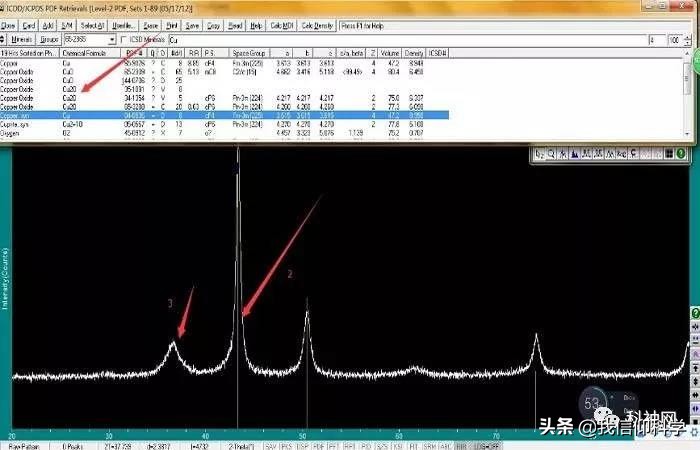
Task: Click the Save toolbar button
Action: [x=192, y=26]
